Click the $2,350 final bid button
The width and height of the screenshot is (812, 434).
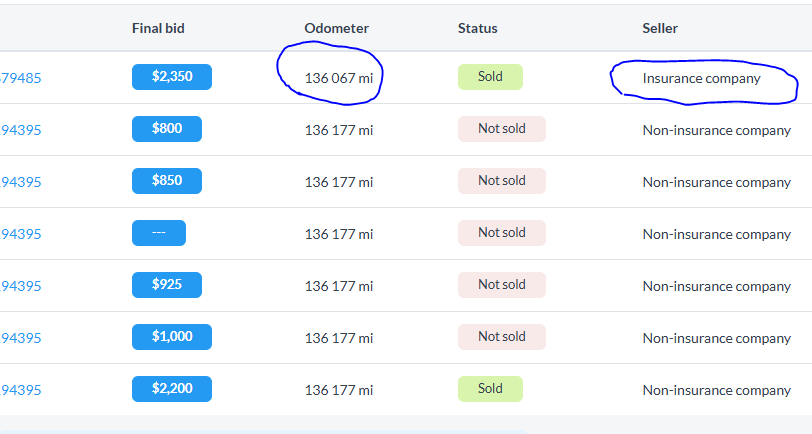171,77
